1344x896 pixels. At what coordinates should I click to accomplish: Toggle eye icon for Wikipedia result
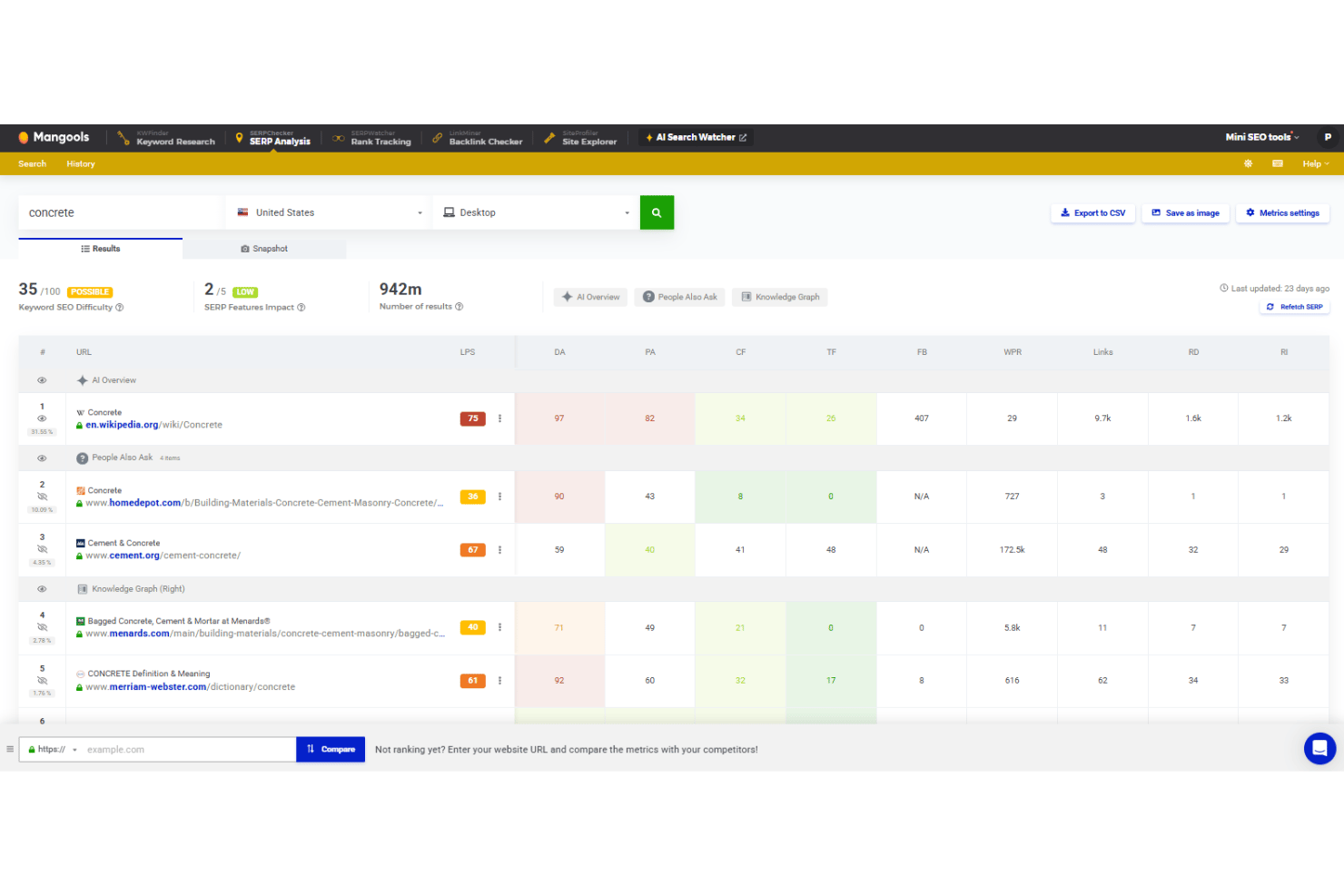tap(42, 418)
